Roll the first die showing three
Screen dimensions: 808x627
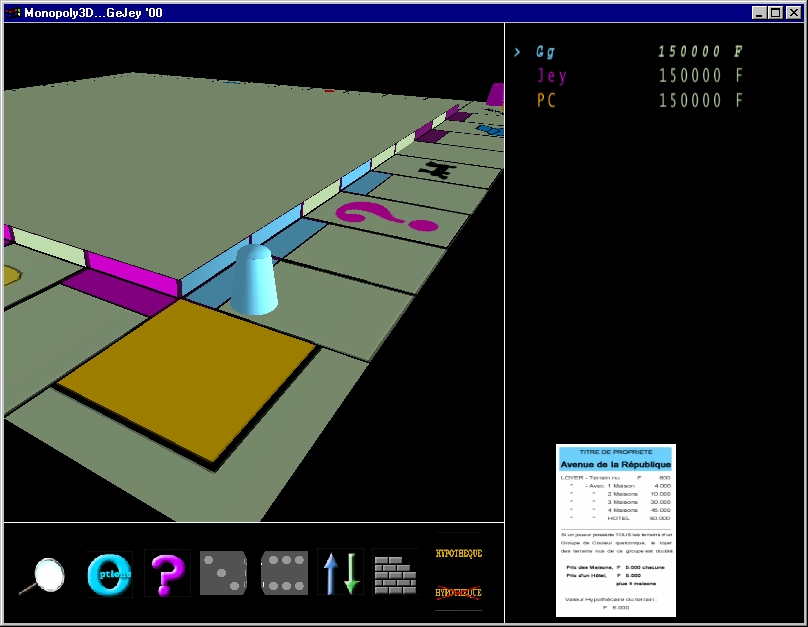(x=224, y=574)
